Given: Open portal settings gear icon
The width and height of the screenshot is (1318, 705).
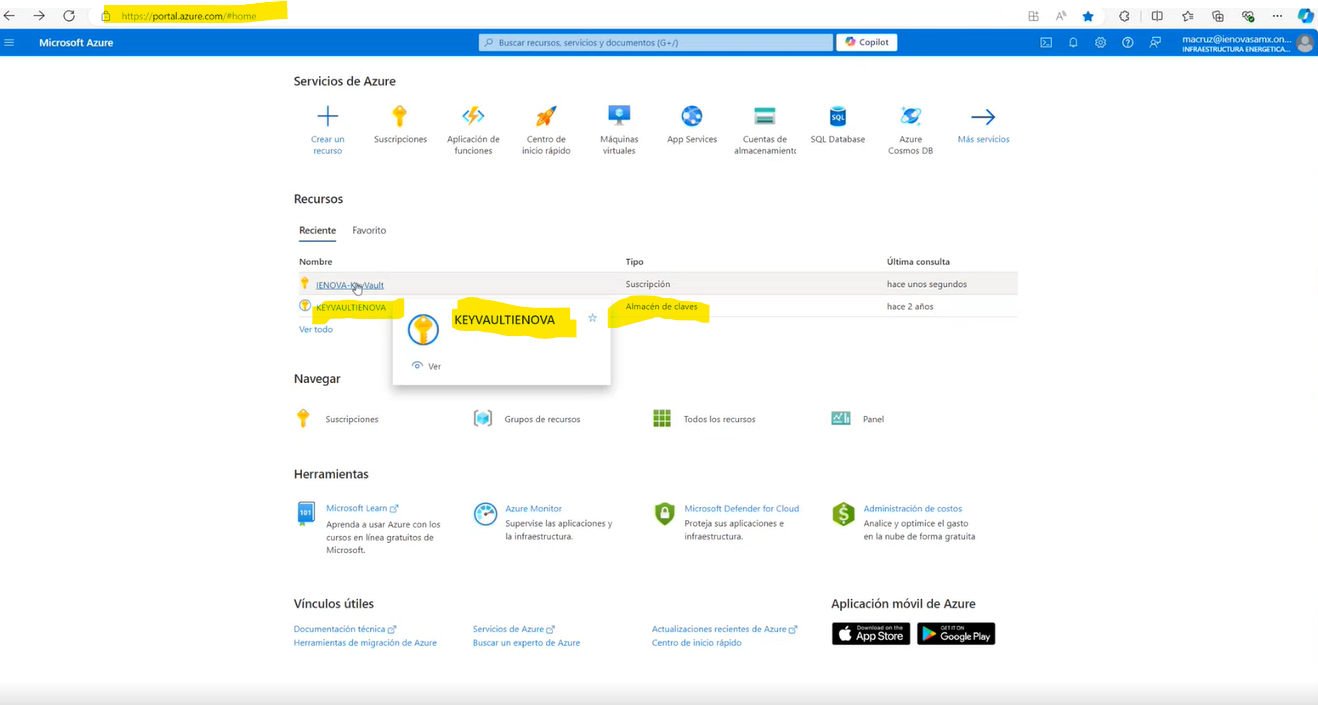Looking at the screenshot, I should point(1100,43).
